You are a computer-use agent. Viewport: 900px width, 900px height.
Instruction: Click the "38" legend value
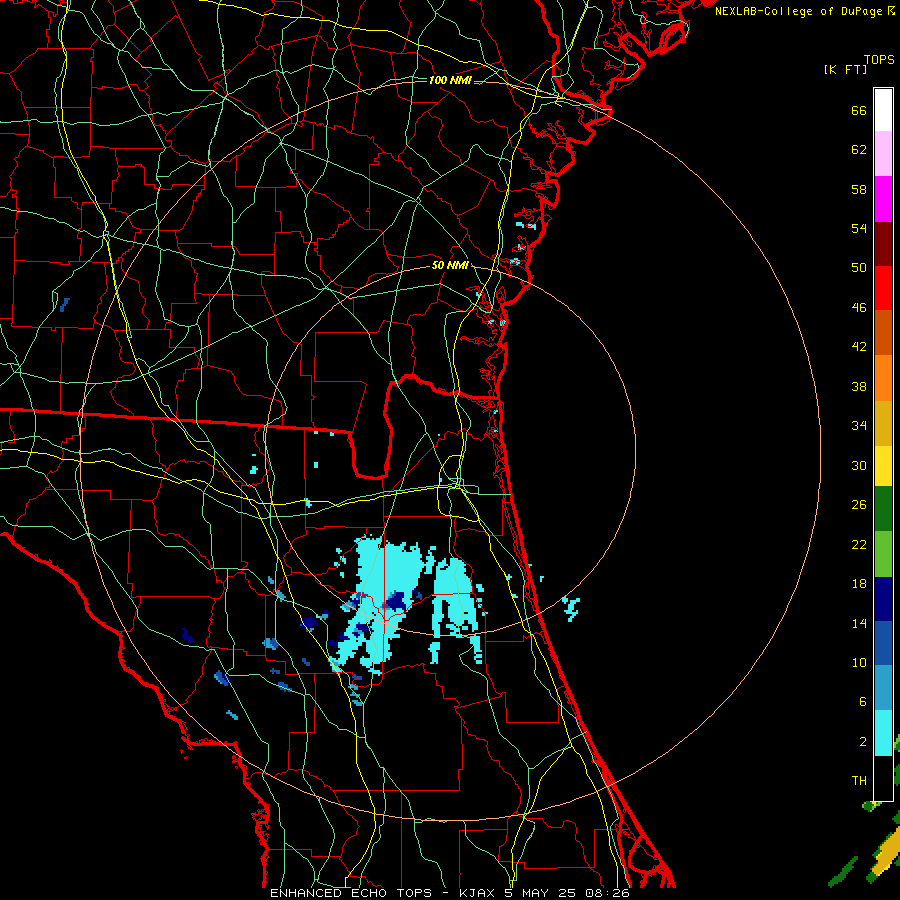(x=859, y=386)
